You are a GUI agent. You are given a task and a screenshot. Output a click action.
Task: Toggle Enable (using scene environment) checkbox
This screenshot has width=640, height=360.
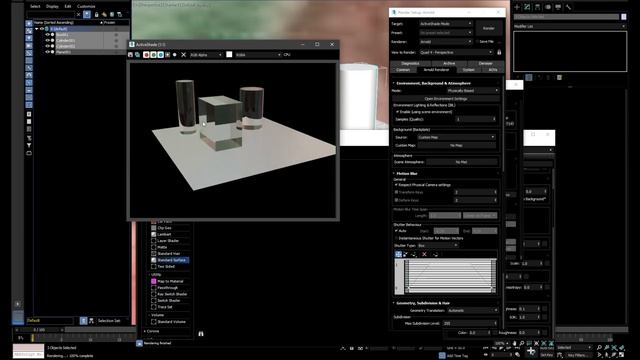(x=398, y=112)
